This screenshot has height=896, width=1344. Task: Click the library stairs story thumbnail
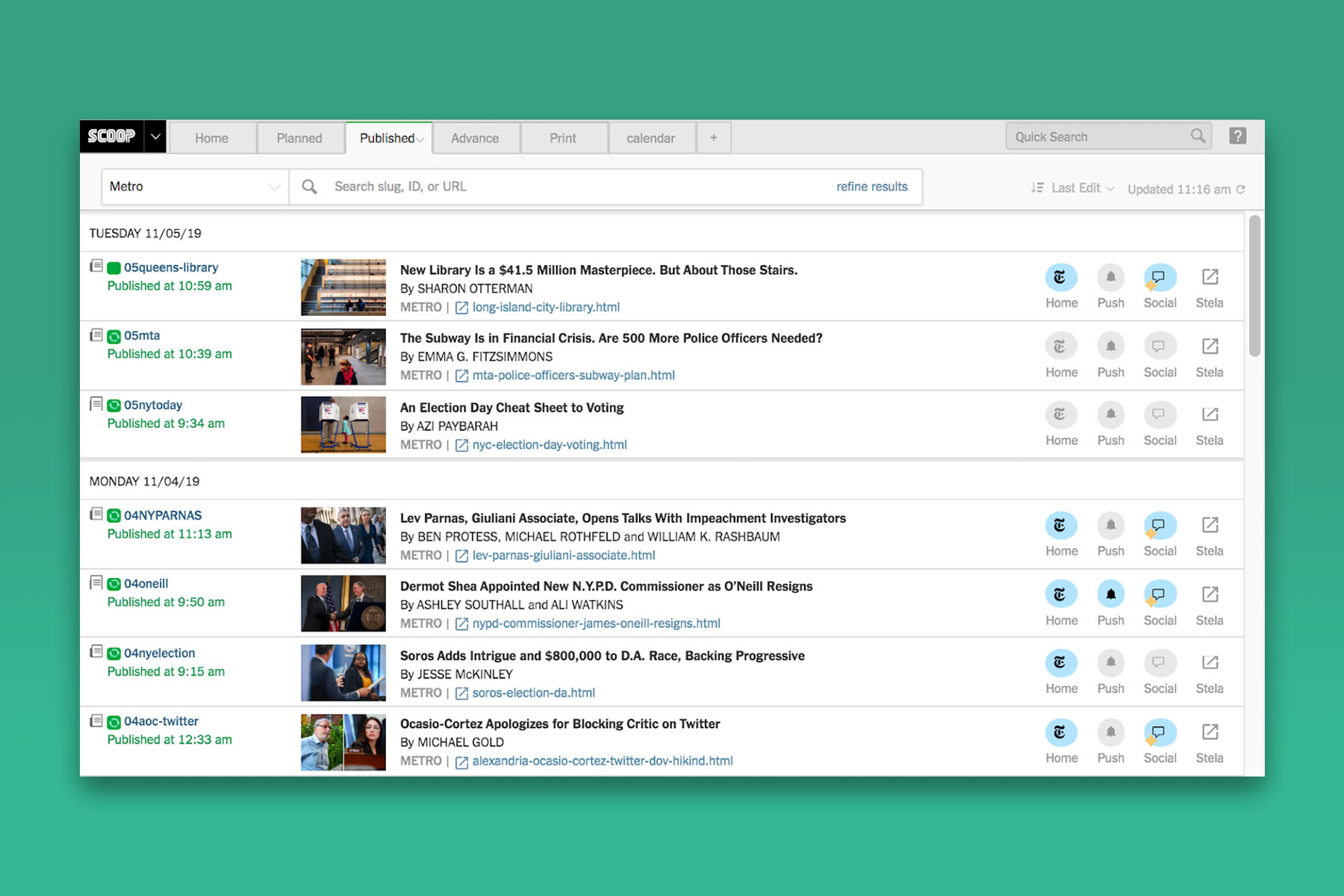pos(343,287)
